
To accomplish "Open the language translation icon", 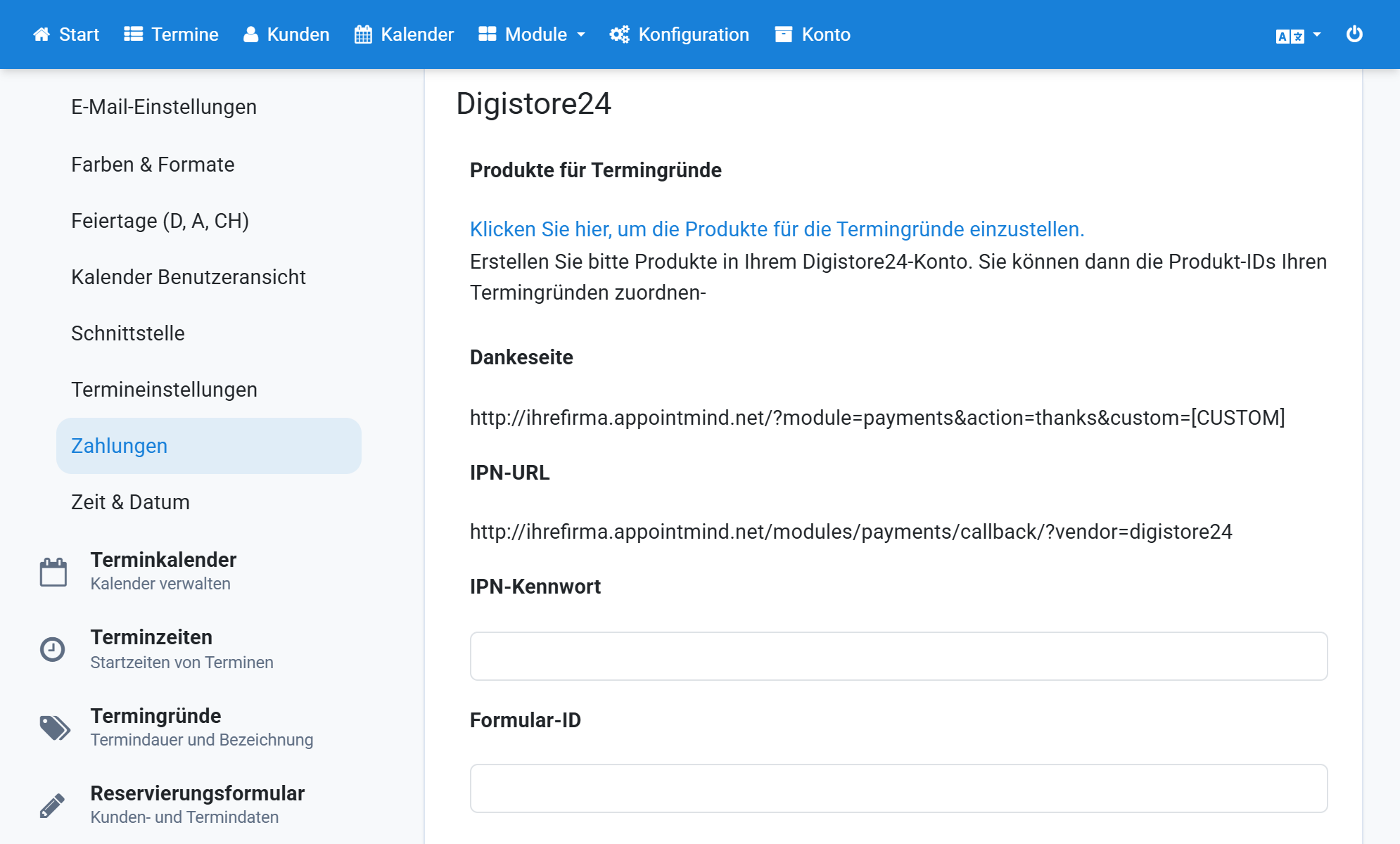I will click(x=1290, y=36).
